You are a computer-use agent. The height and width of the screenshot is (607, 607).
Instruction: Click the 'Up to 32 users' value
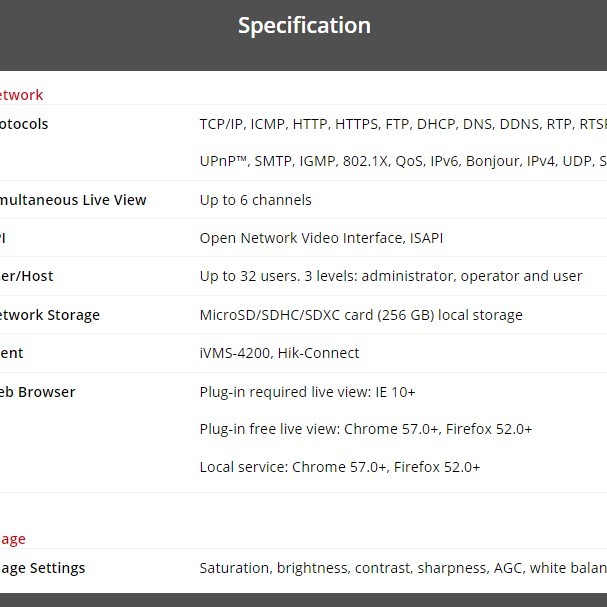[x=391, y=276]
